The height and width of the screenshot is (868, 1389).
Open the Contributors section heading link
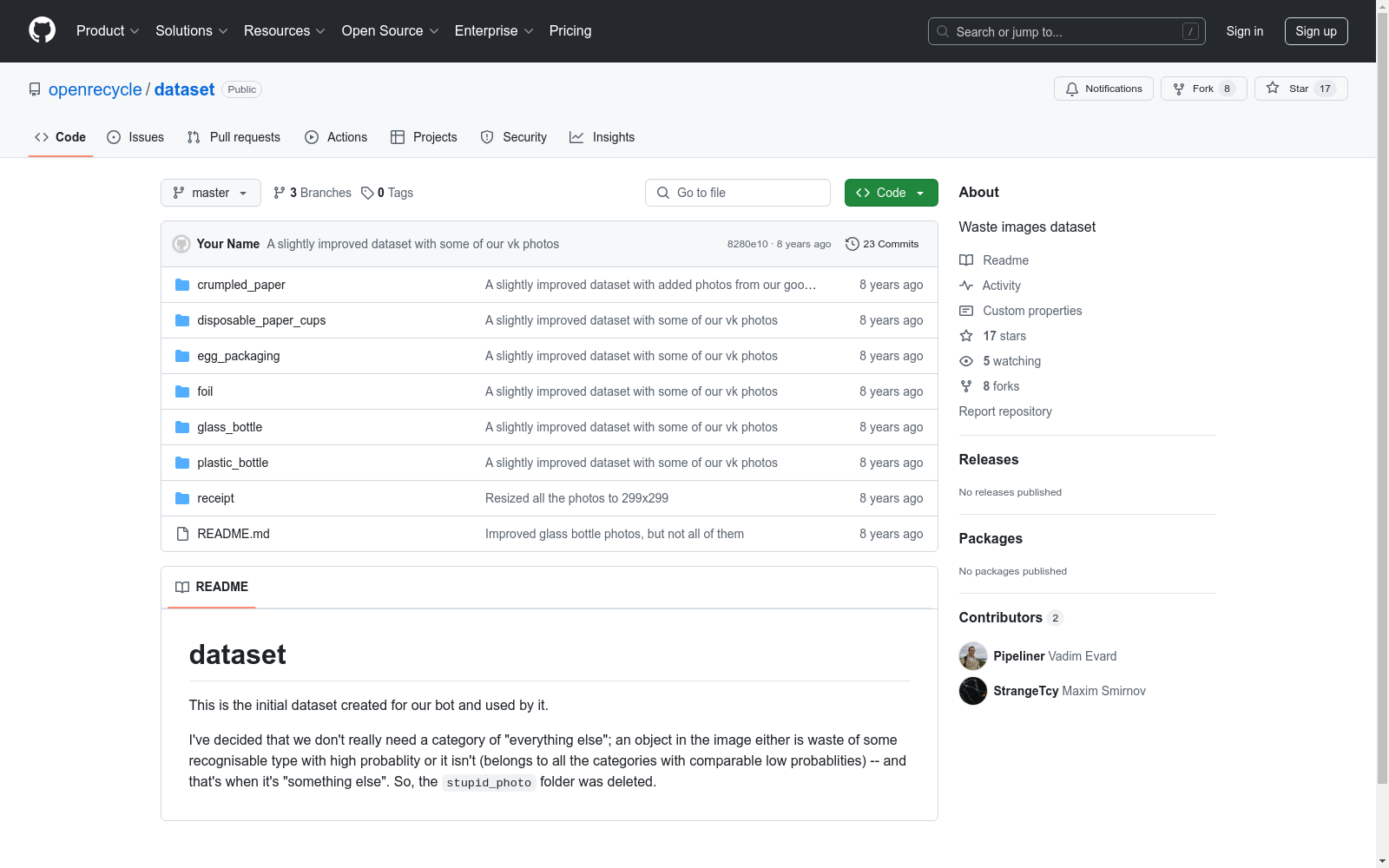click(x=1011, y=618)
